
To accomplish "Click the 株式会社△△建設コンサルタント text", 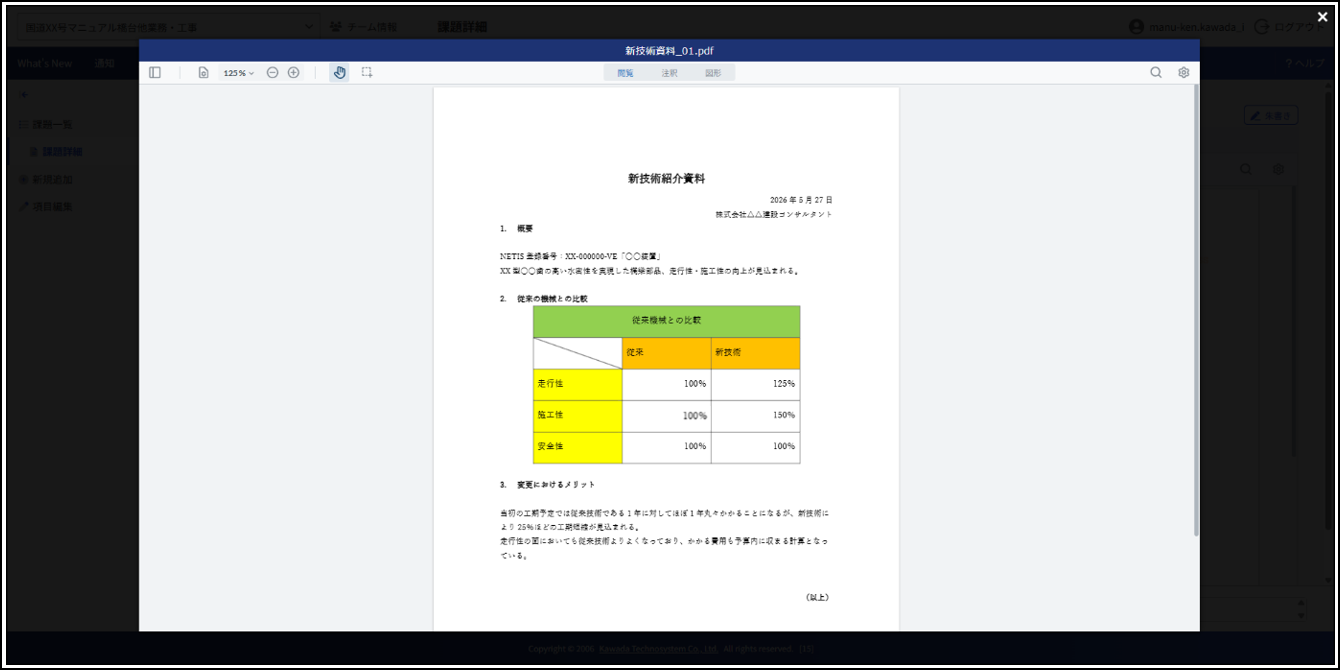I will 774,214.
